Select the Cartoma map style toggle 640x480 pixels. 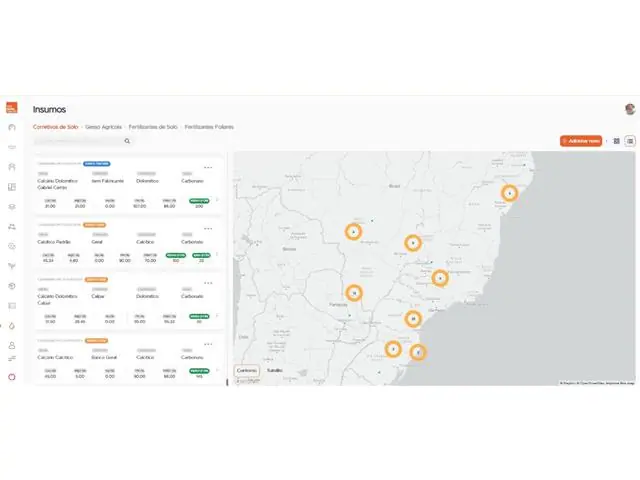pos(246,370)
